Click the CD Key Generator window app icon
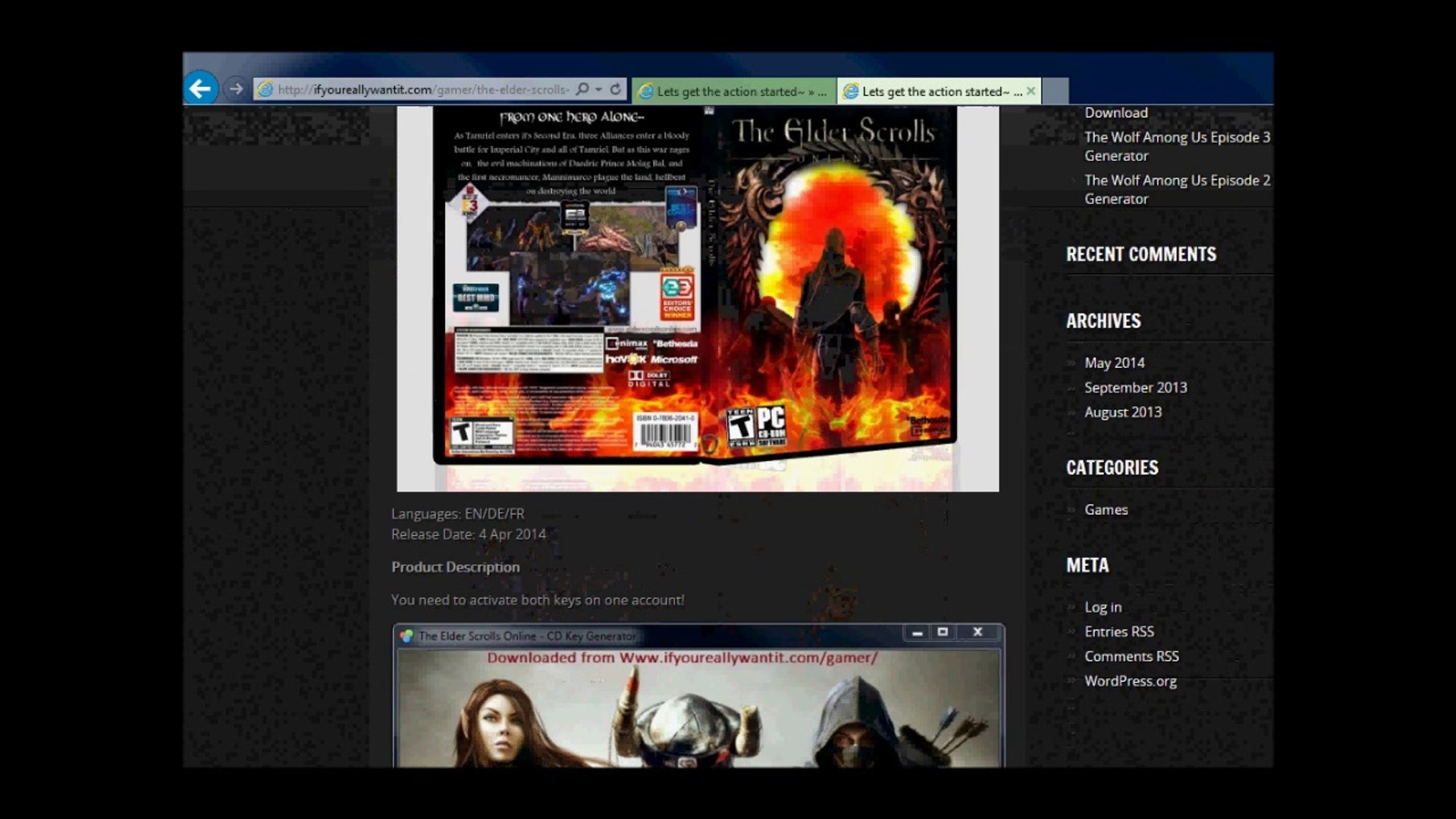The height and width of the screenshot is (819, 1456). (x=406, y=635)
